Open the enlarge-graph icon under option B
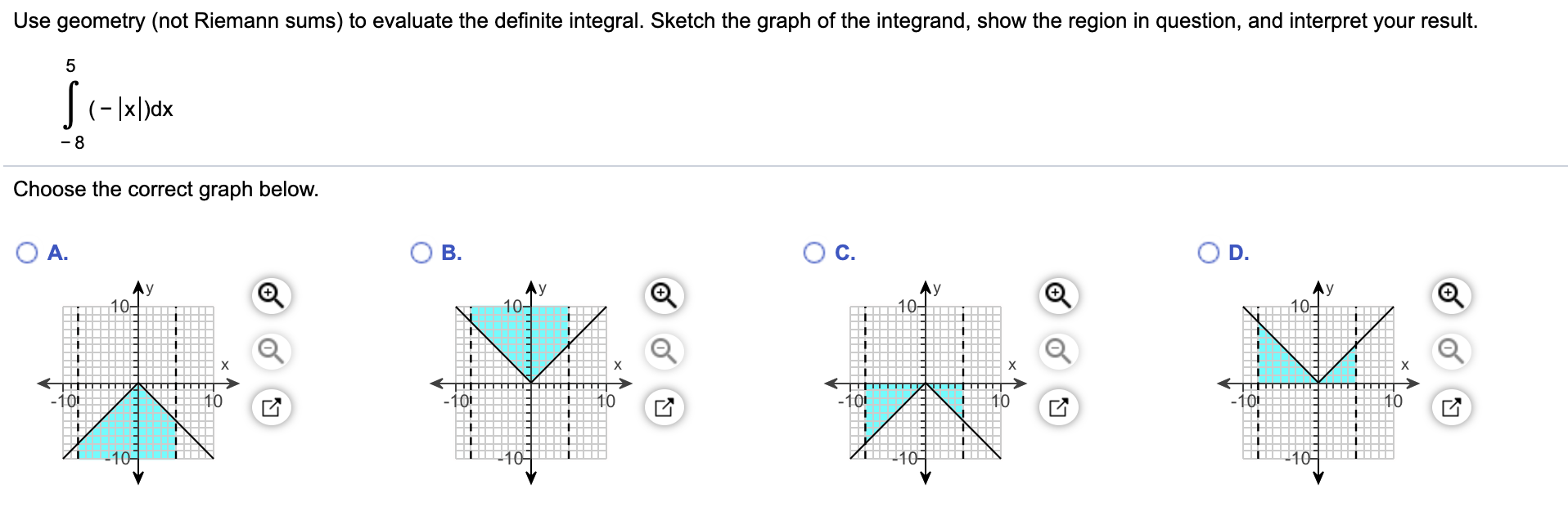The image size is (1568, 525). click(x=663, y=404)
